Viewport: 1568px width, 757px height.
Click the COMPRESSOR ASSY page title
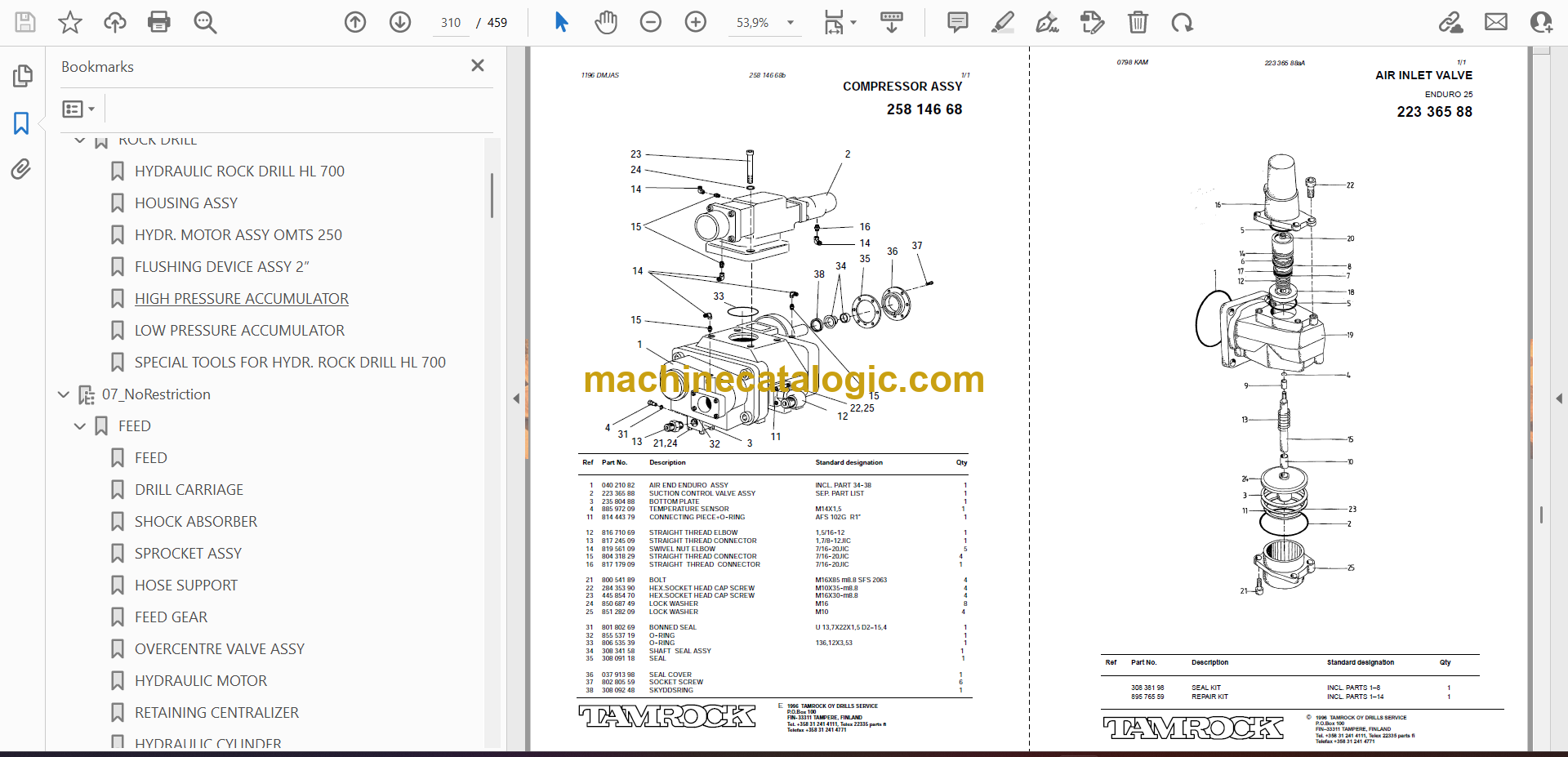coord(902,87)
